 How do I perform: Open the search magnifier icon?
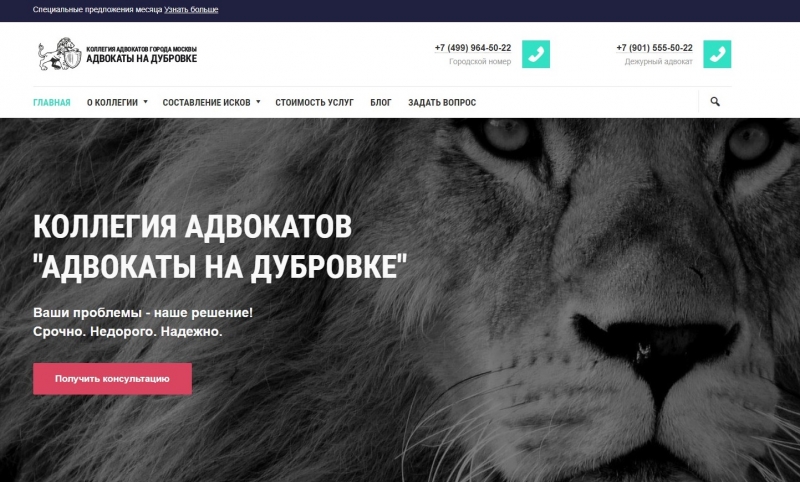click(x=715, y=102)
